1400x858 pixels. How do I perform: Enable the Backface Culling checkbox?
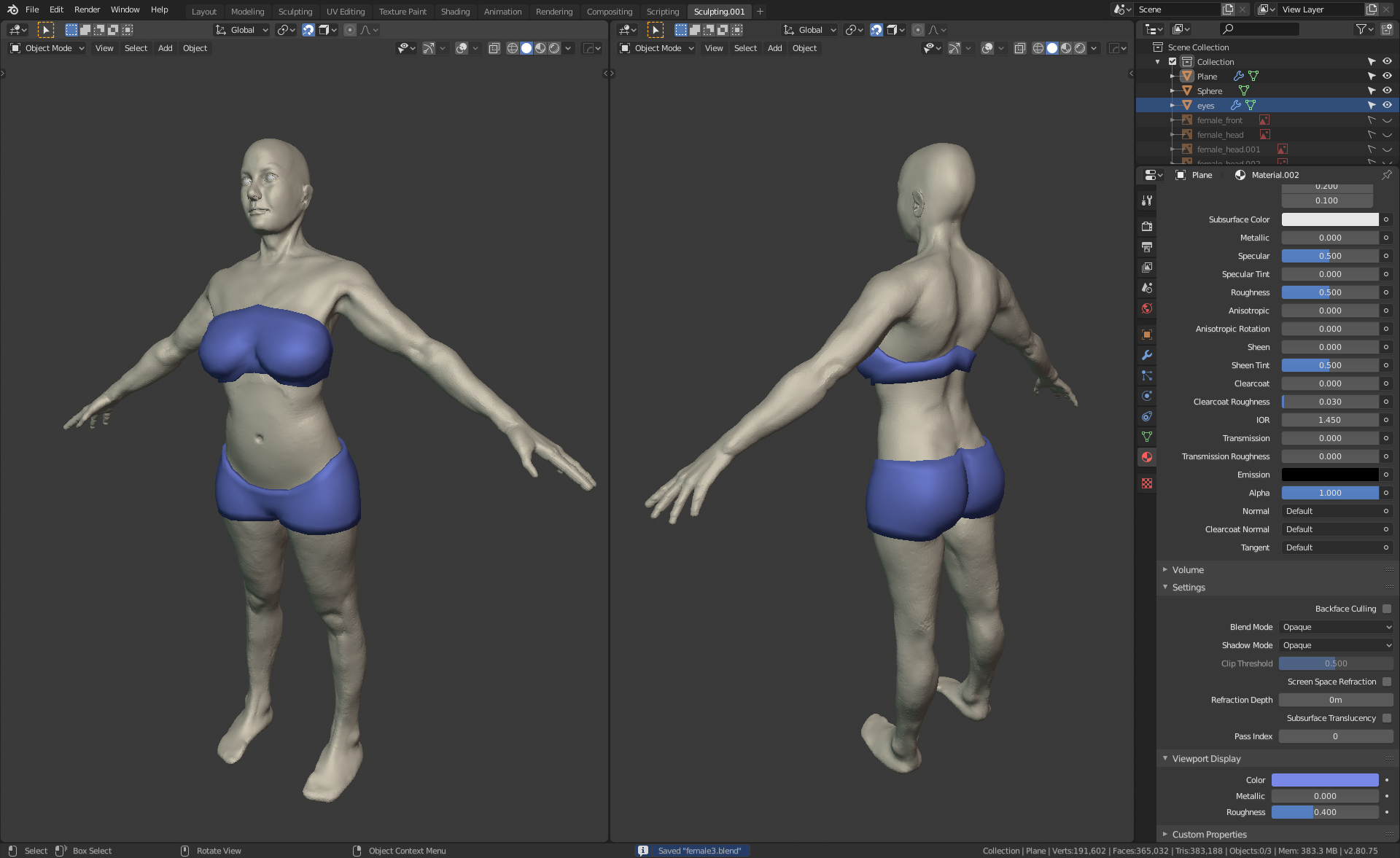[1386, 609]
